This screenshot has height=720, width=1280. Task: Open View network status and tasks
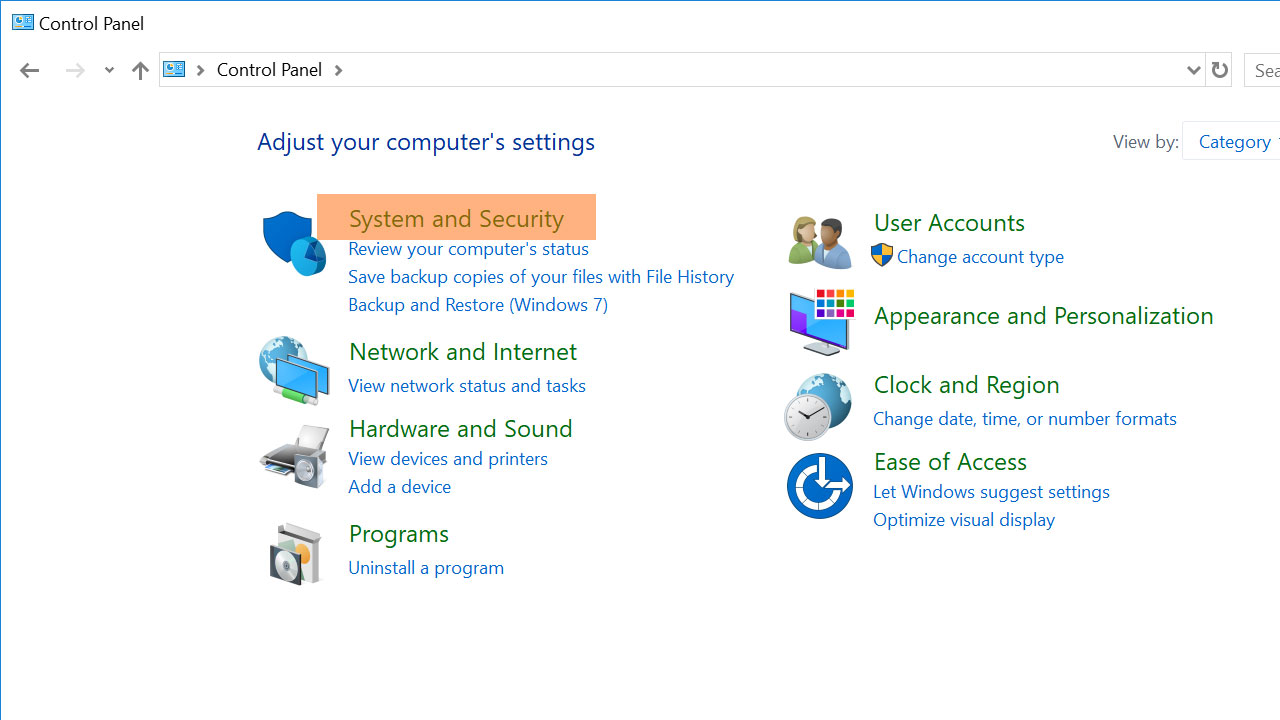point(467,385)
